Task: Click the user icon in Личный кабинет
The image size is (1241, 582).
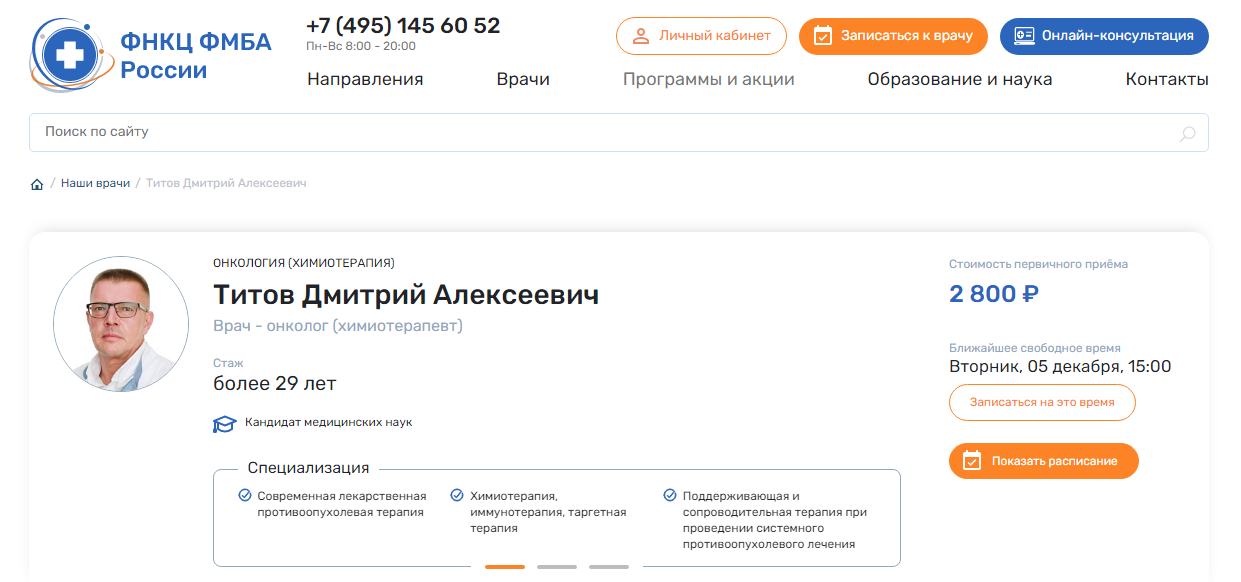Action: coord(641,36)
